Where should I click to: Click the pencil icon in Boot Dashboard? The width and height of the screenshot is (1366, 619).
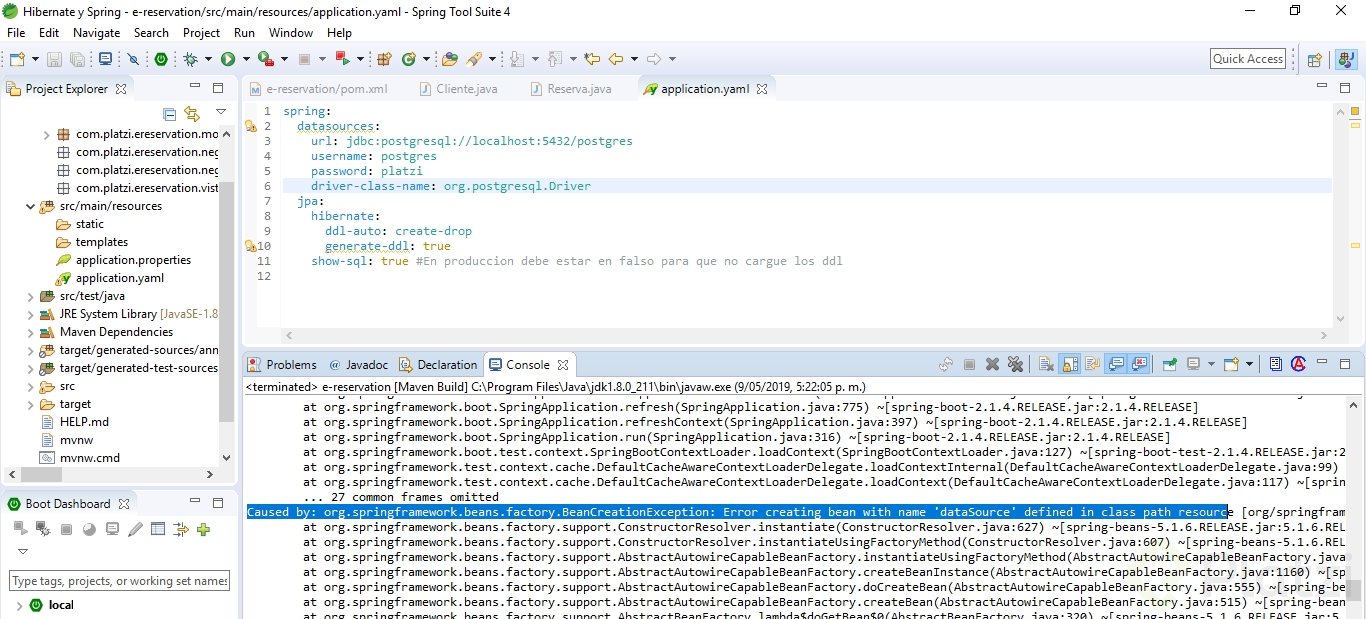[x=135, y=529]
